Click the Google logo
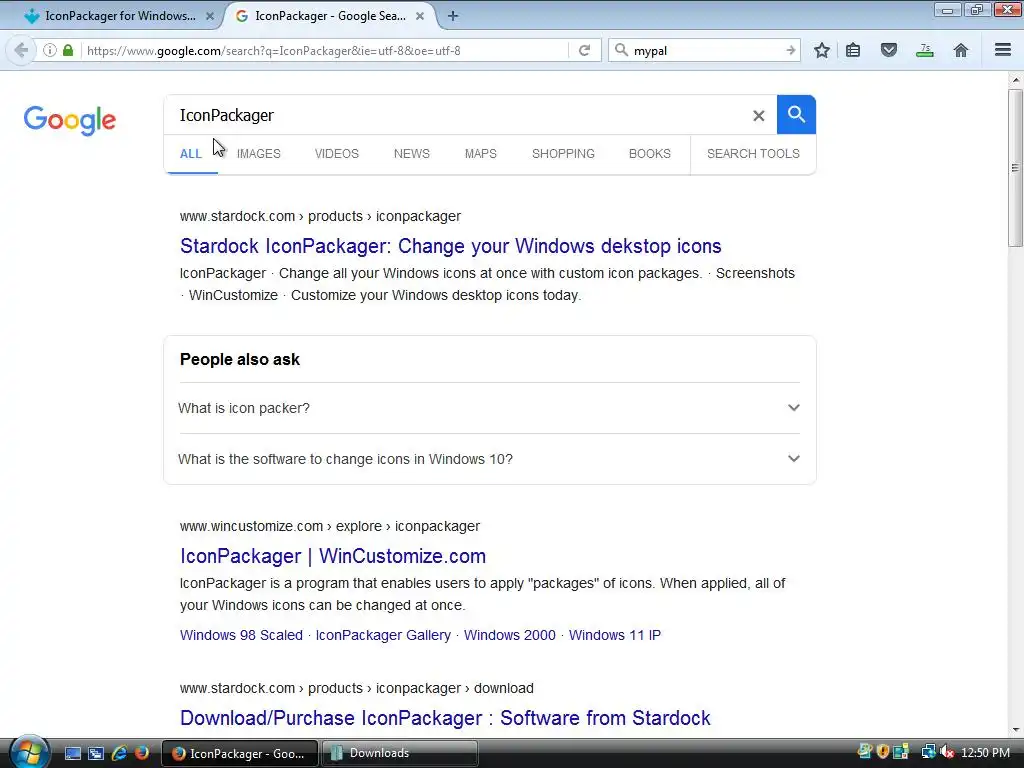Viewport: 1024px width, 768px height. pyautogui.click(x=70, y=120)
